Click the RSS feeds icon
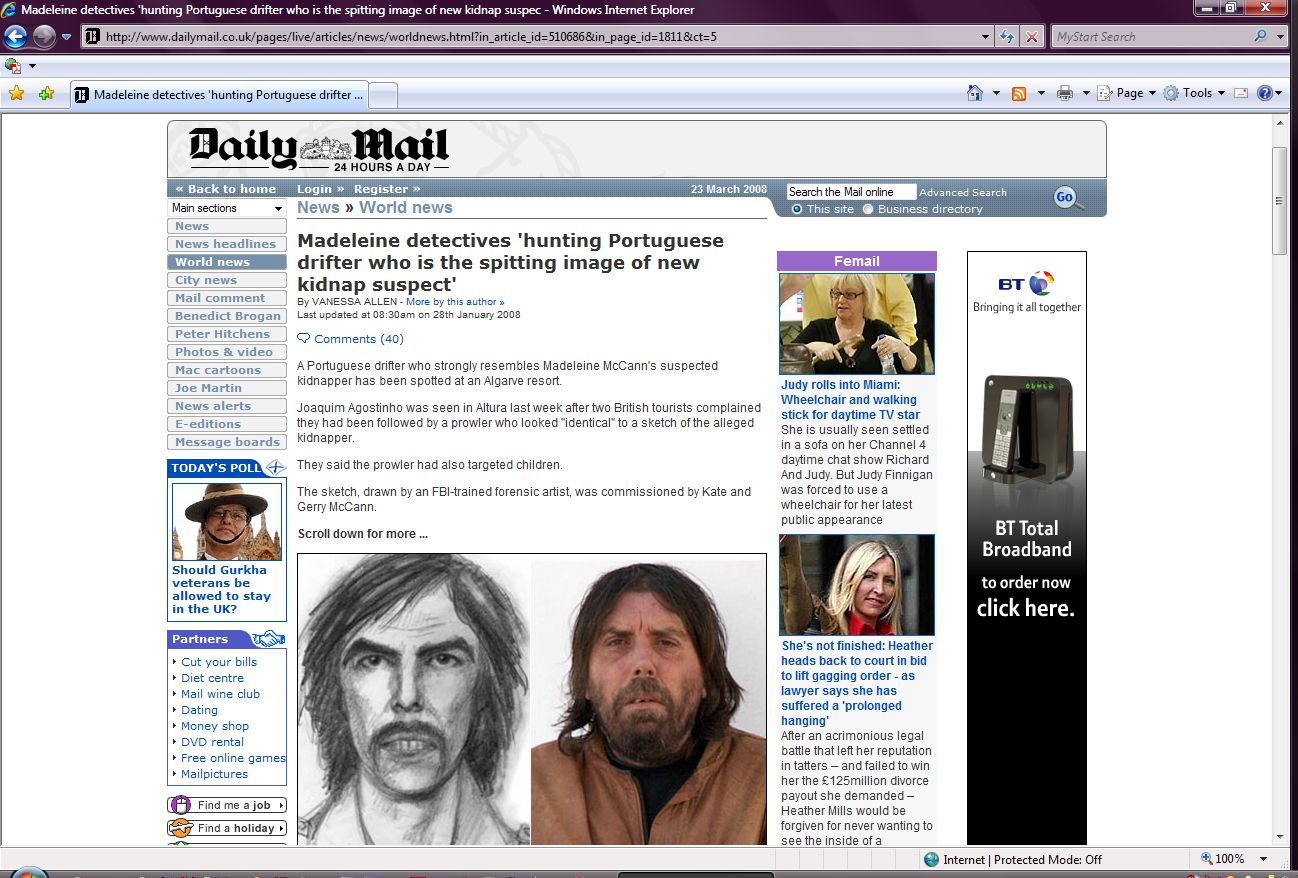This screenshot has height=878, width=1298. pos(1019,93)
